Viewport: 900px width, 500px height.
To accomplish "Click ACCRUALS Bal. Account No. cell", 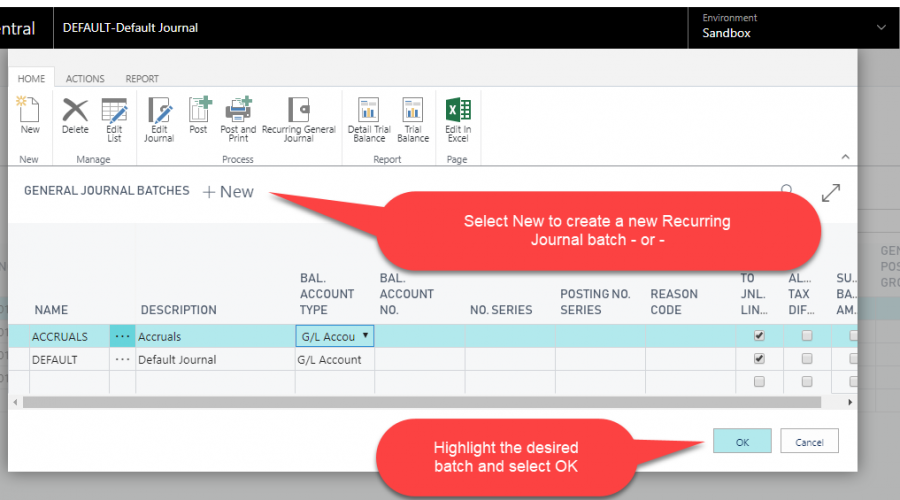I will coord(420,336).
